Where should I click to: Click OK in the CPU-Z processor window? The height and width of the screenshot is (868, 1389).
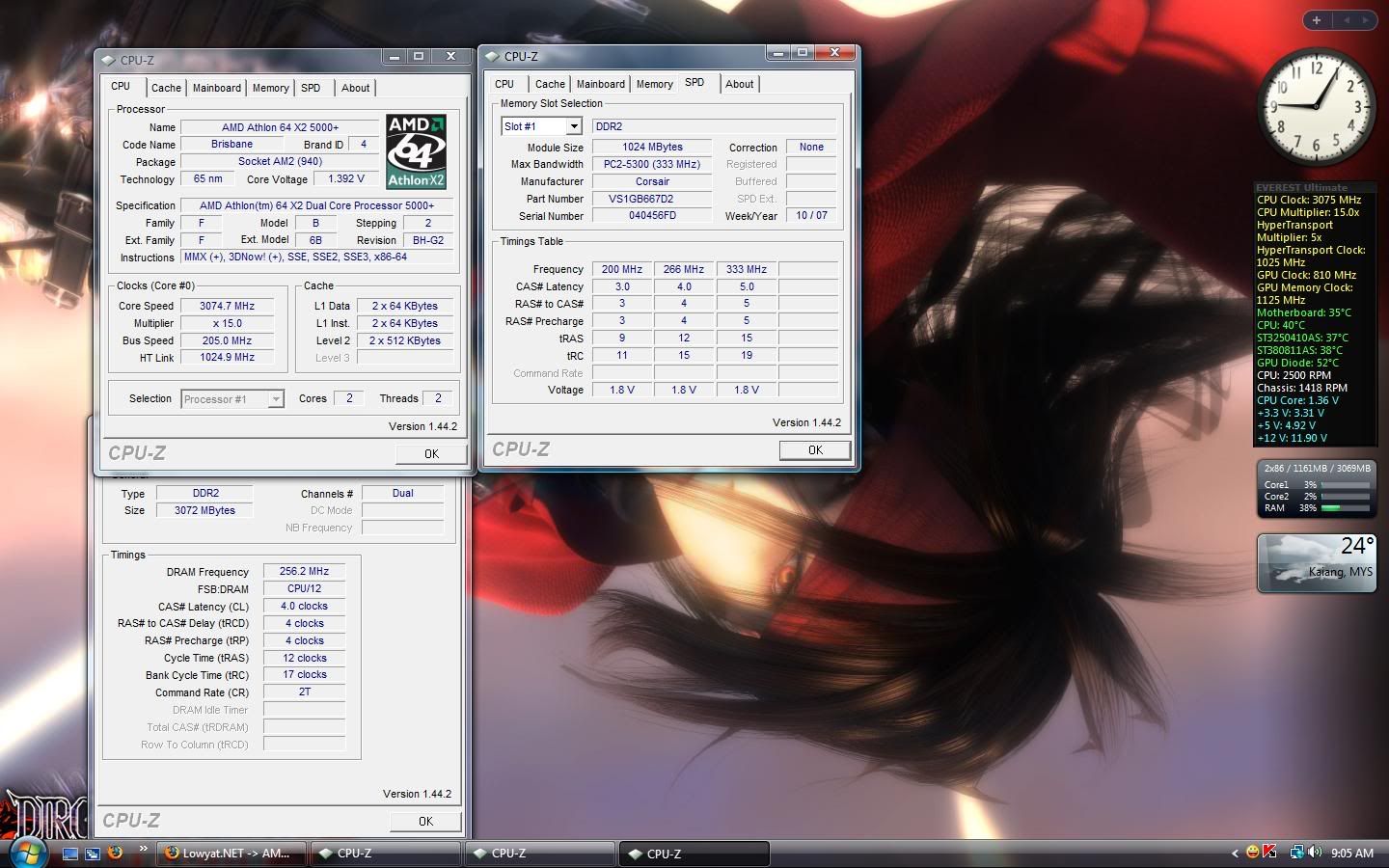(x=431, y=453)
